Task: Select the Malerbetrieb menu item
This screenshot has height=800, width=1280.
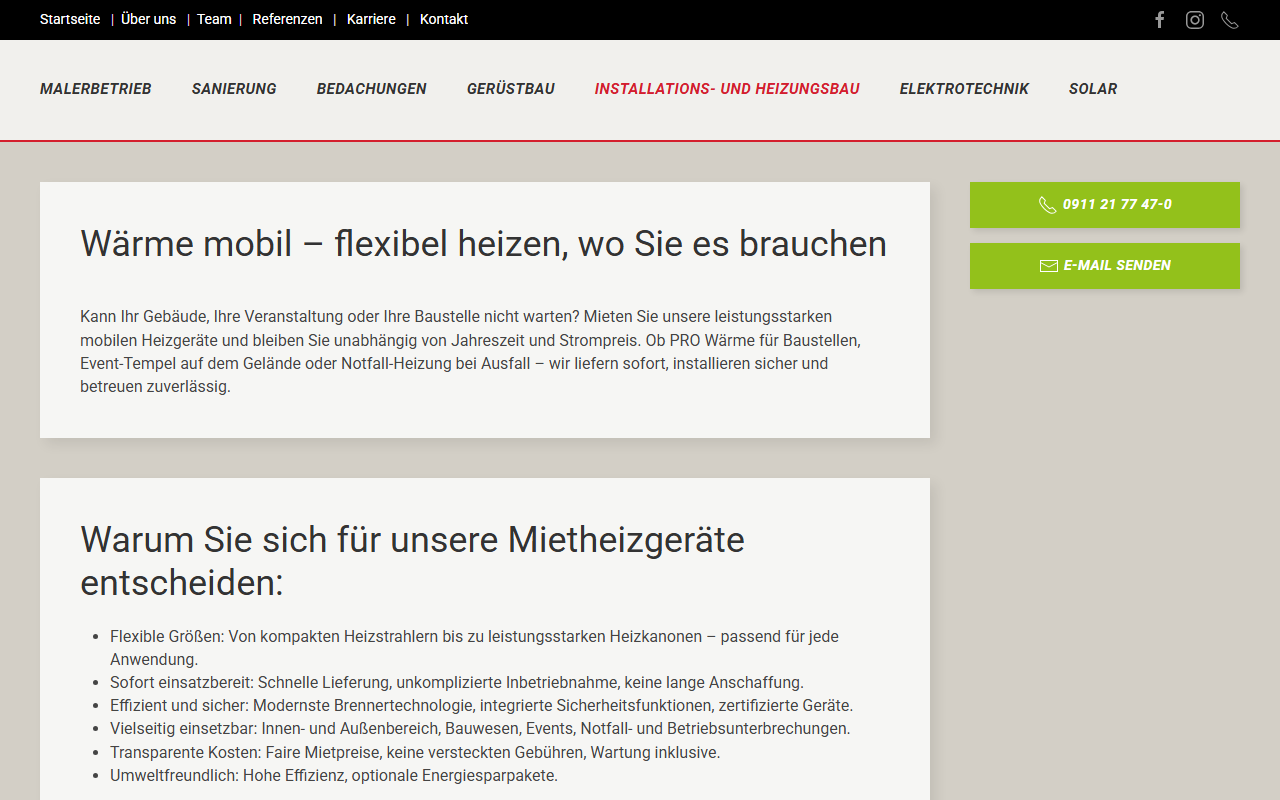Action: (96, 89)
